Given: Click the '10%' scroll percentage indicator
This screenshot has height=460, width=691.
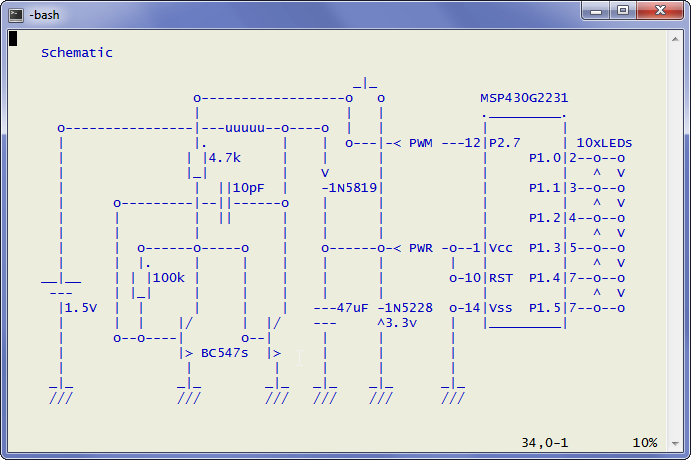Looking at the screenshot, I should point(645,442).
